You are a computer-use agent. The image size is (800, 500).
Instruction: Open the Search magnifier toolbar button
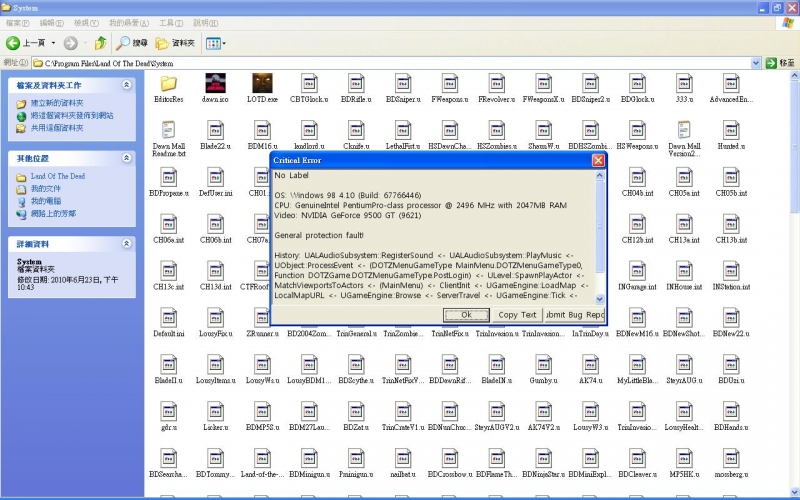click(124, 43)
